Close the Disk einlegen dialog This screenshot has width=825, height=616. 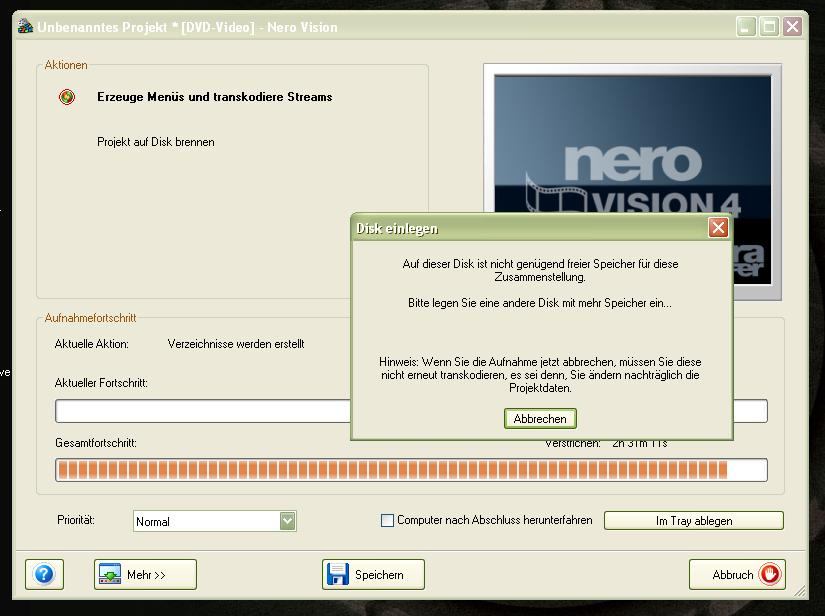pos(718,228)
